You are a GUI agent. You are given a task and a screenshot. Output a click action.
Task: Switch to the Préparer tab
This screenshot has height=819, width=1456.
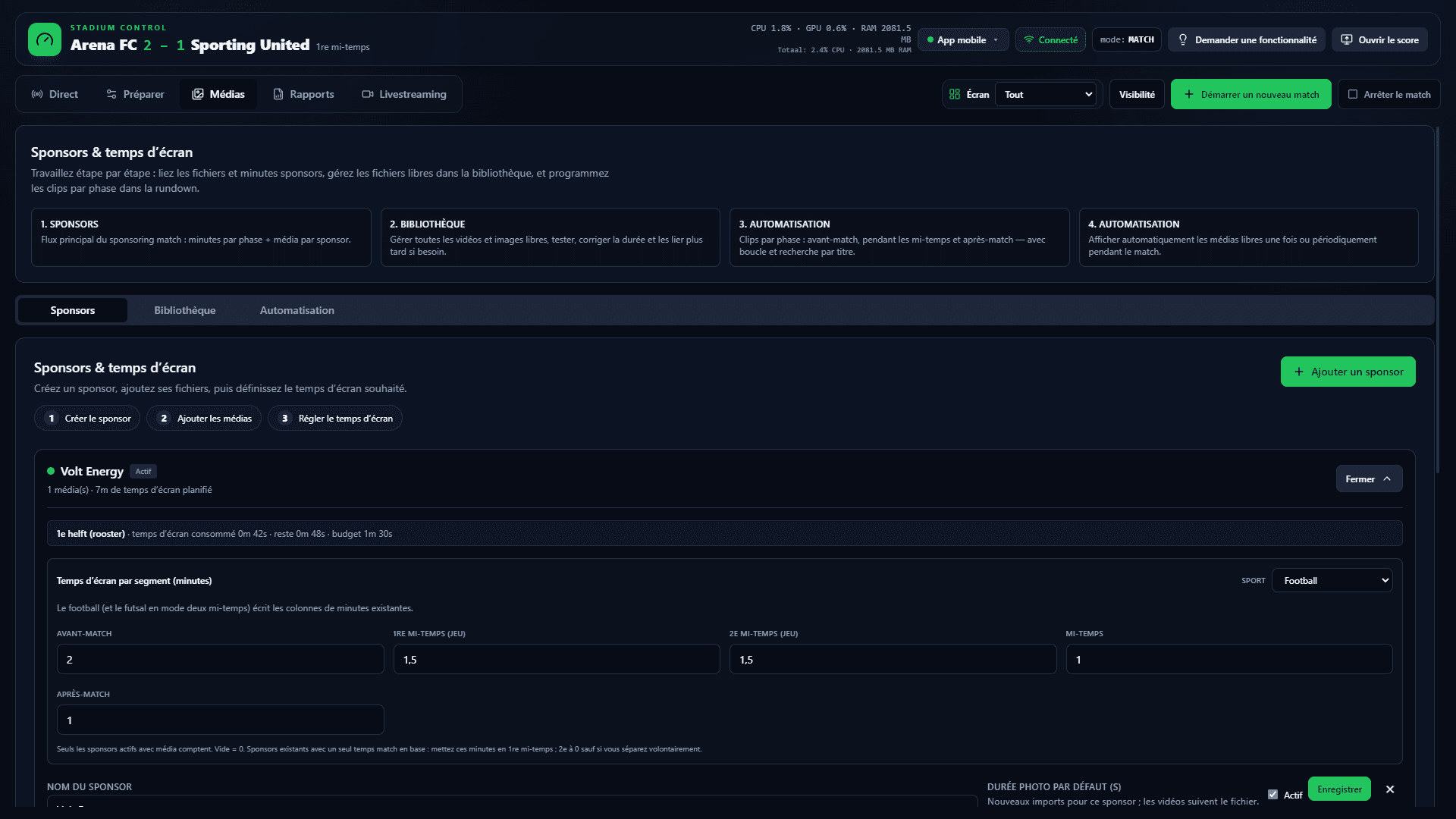click(135, 94)
